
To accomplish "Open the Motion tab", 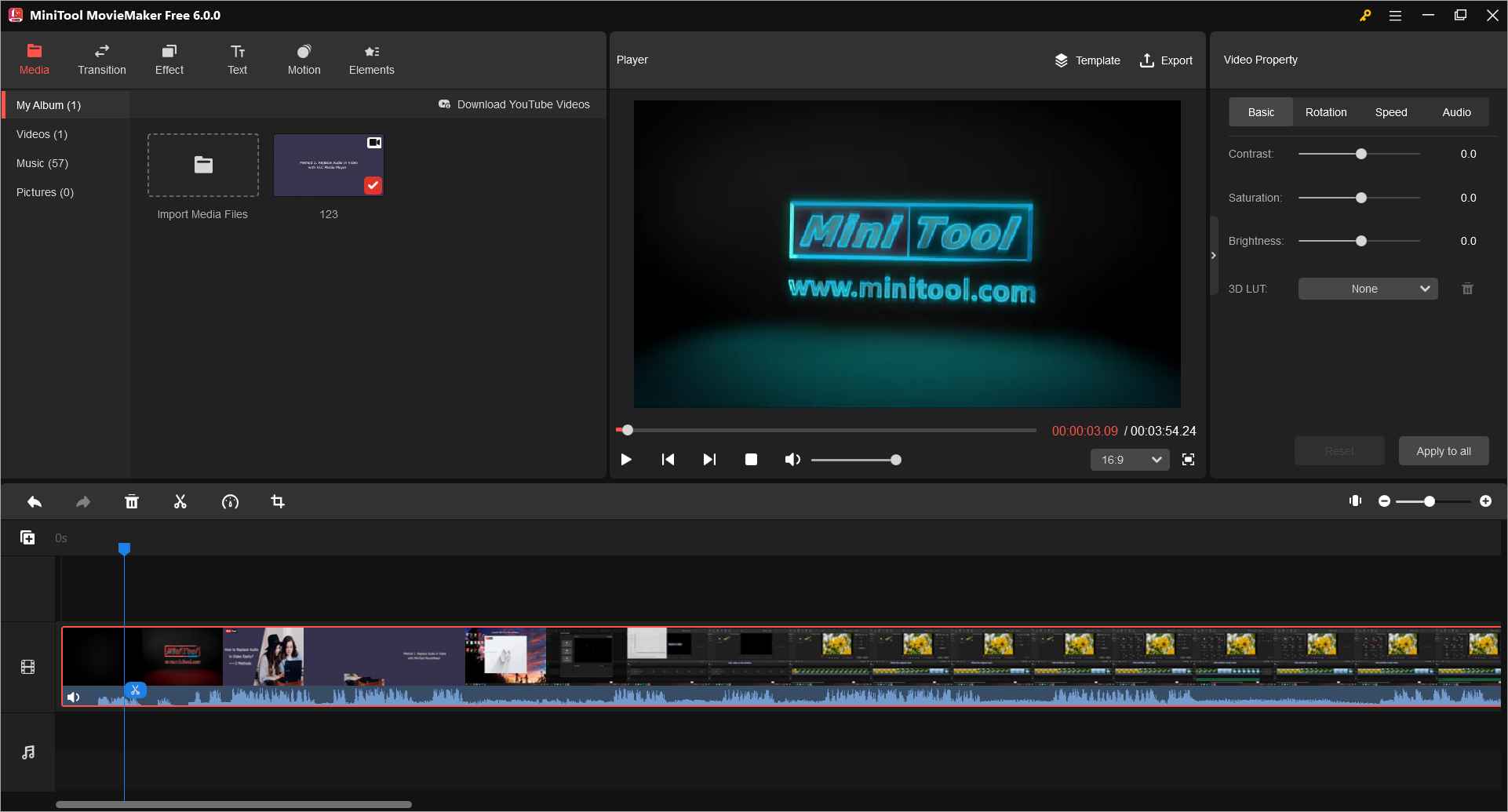I will [x=304, y=60].
